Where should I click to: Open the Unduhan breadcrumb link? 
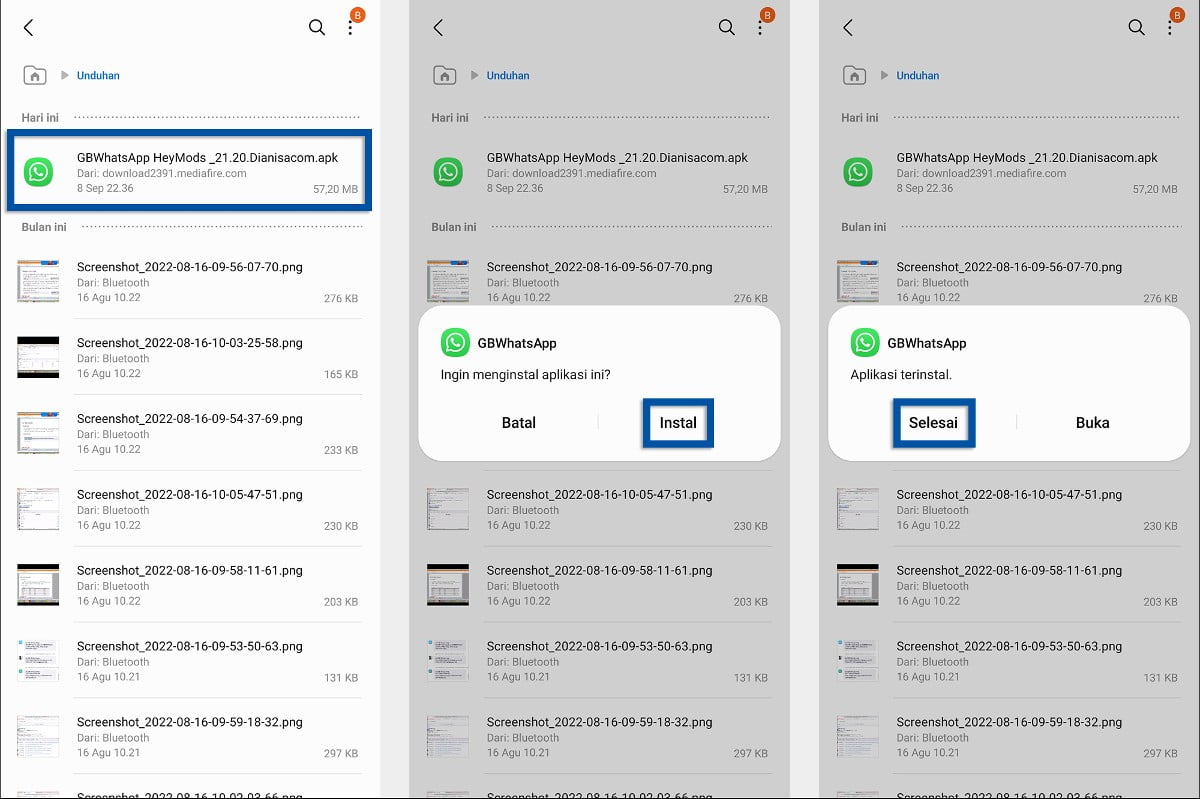click(97, 75)
